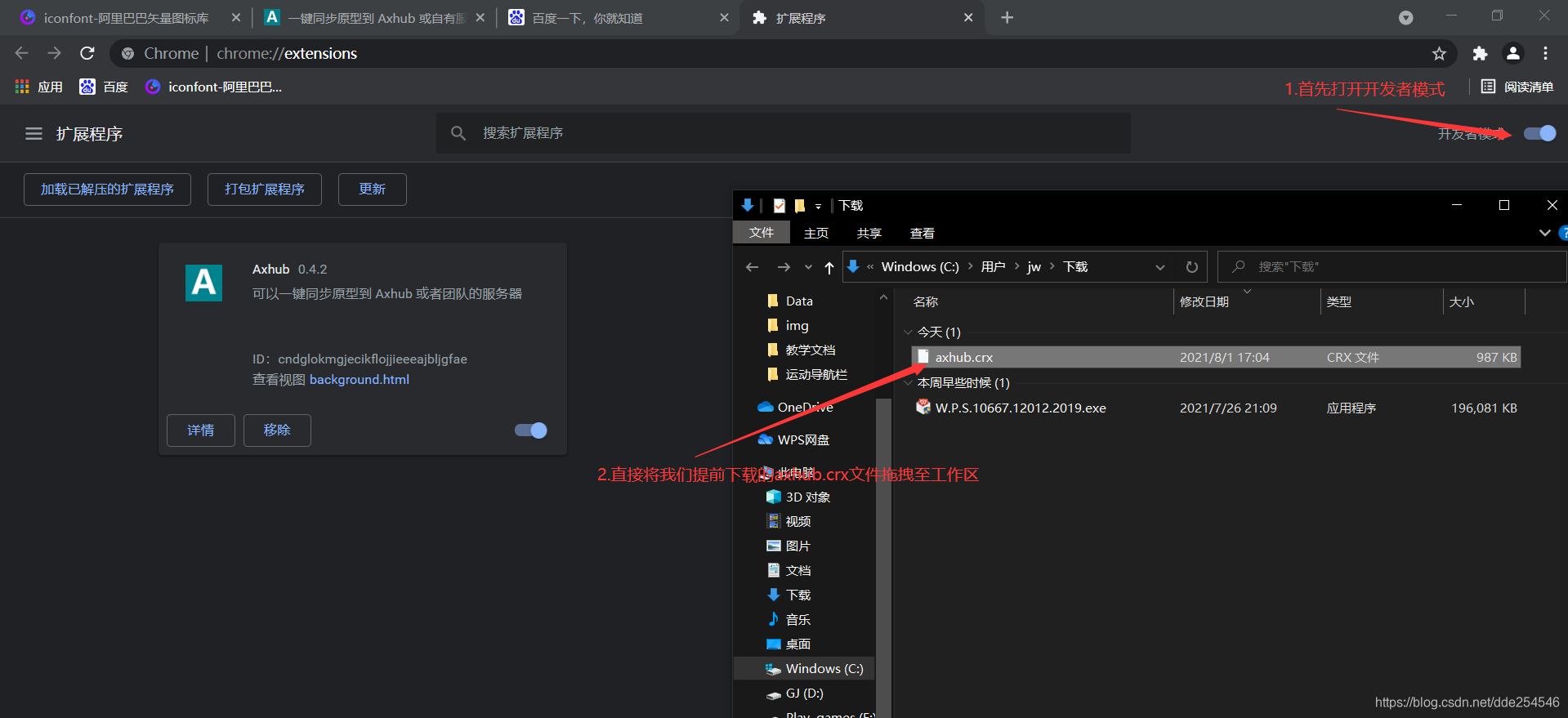This screenshot has width=1568, height=718.
Task: Toggle developer mode switch
Action: point(1540,133)
